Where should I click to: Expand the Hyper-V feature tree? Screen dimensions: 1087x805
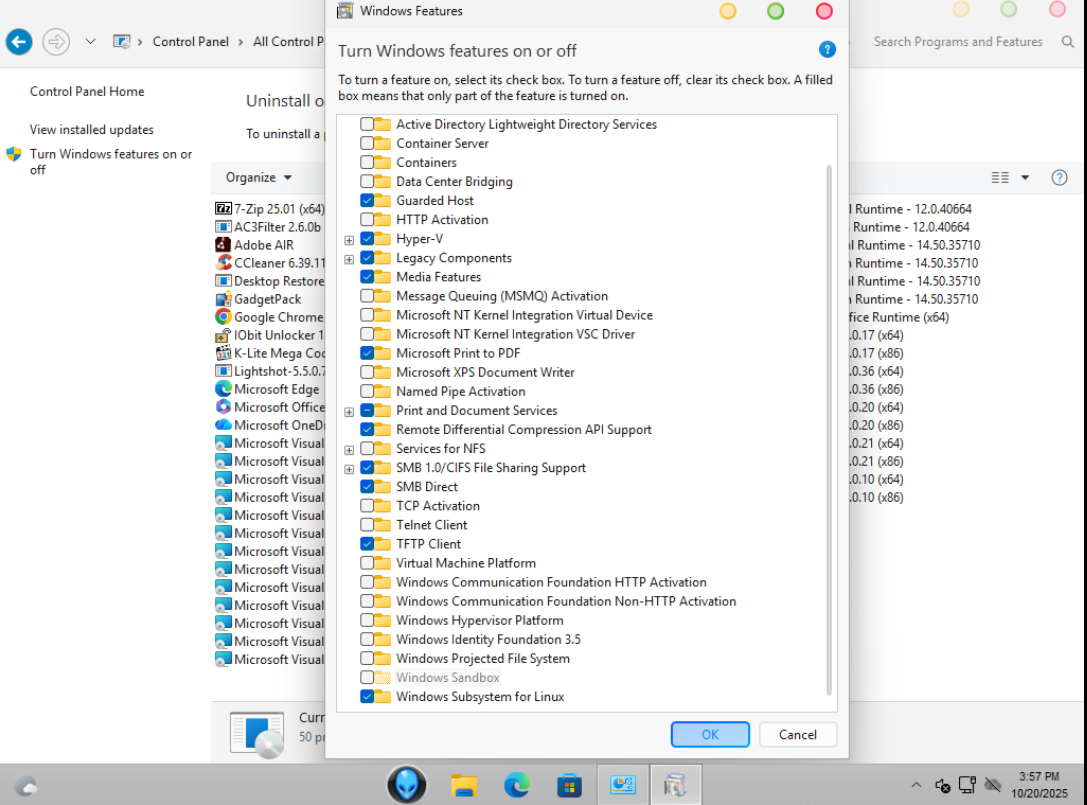(x=349, y=240)
